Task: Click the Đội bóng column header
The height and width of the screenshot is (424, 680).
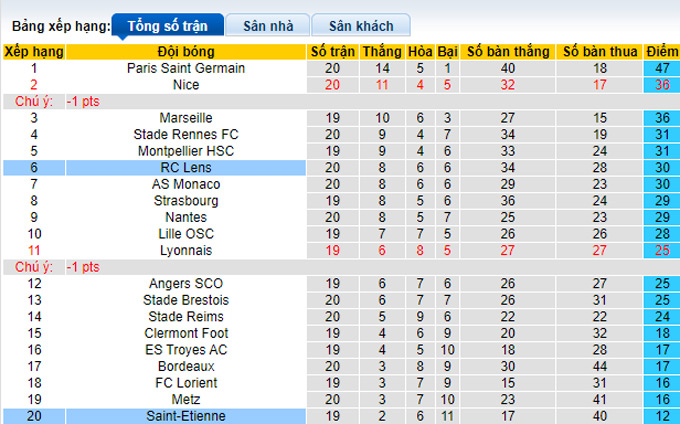Action: [186, 51]
